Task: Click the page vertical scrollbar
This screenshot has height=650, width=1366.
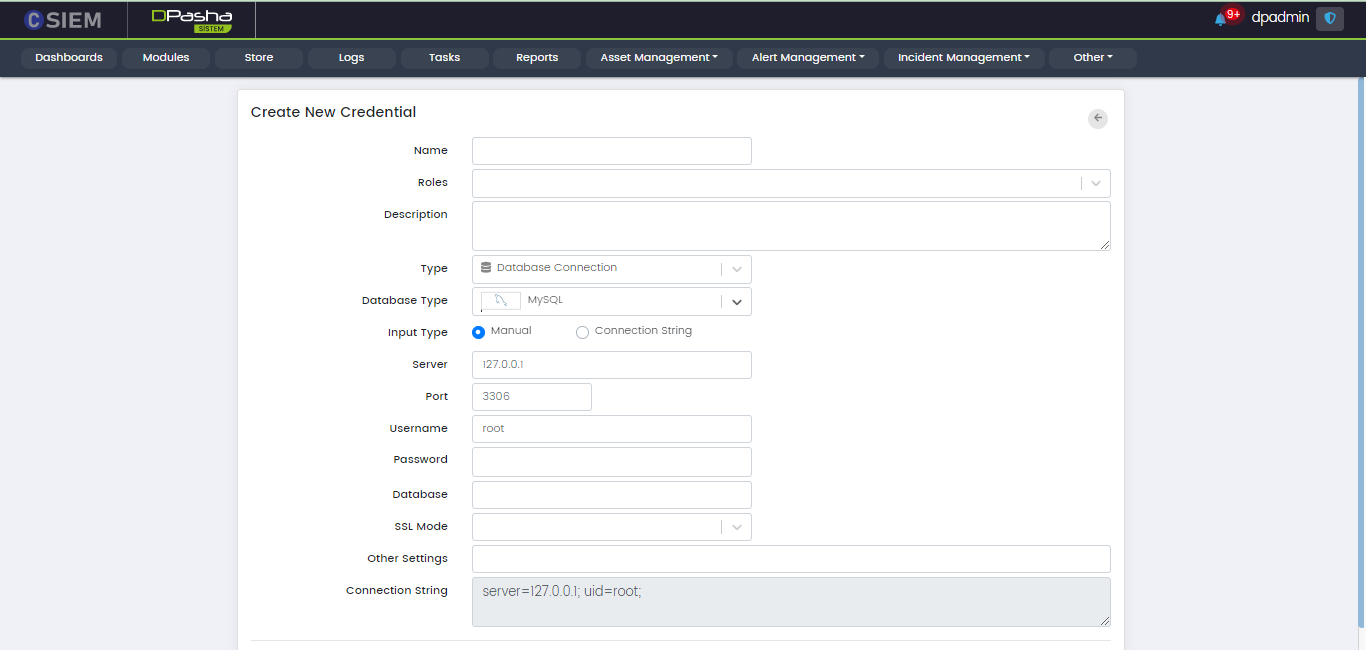Action: pos(1360,300)
